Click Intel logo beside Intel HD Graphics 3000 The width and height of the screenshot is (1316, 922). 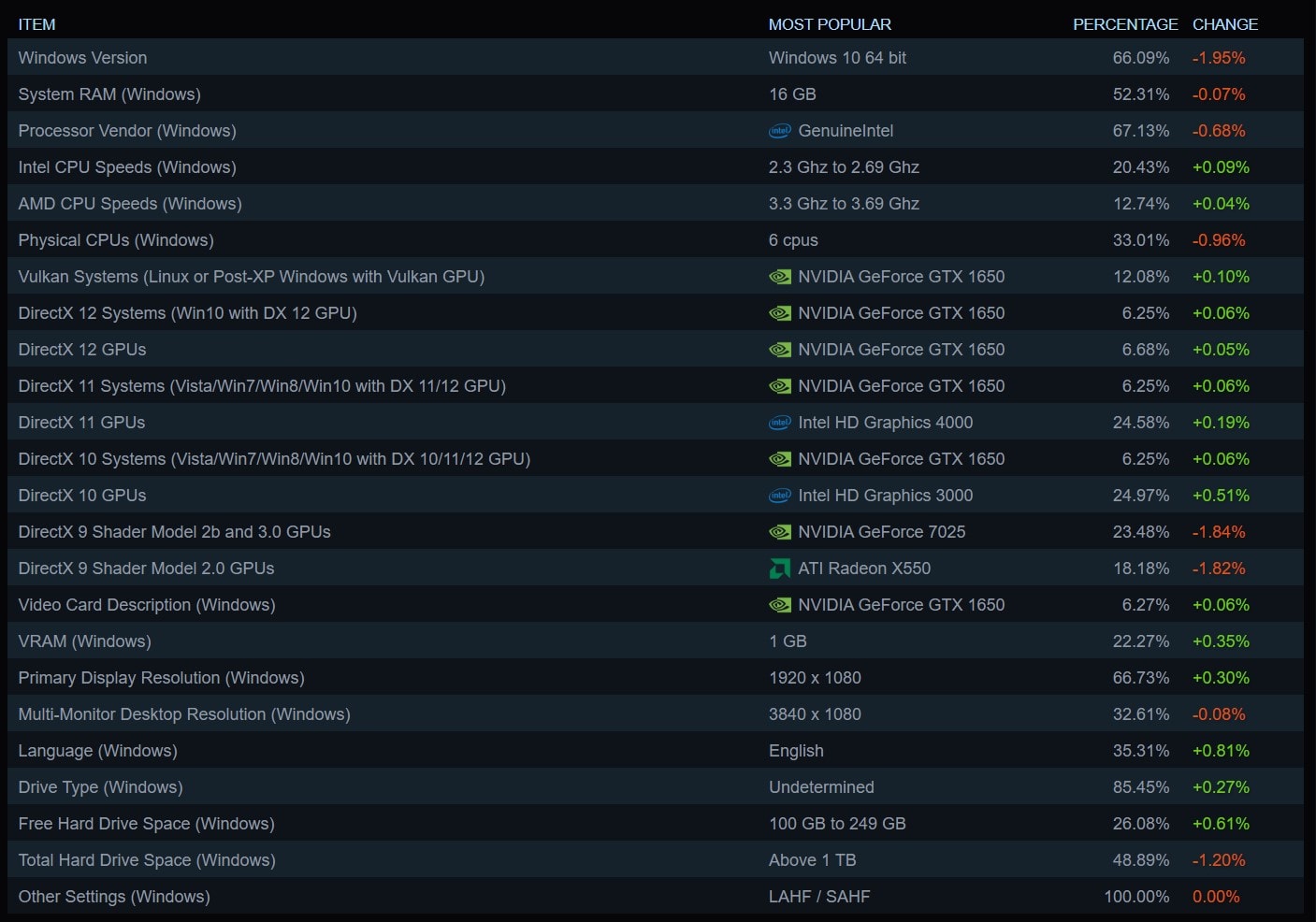(779, 496)
